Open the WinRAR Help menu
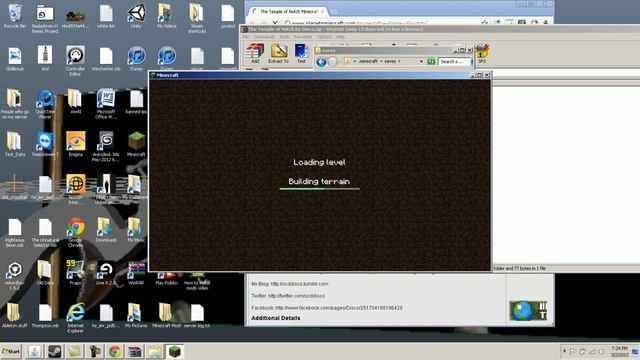 click(340, 37)
